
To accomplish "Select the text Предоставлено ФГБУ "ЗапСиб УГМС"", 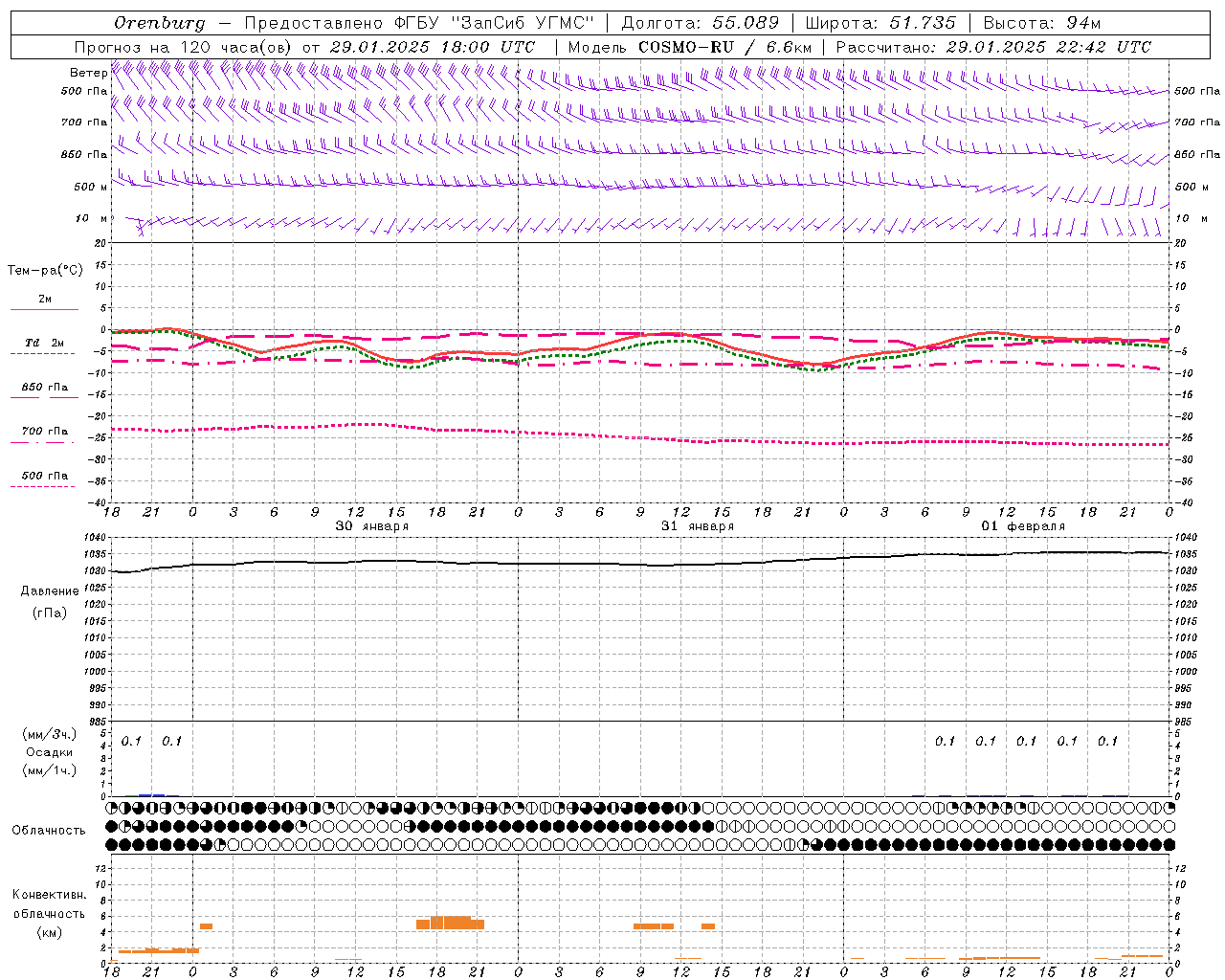I will (419, 23).
